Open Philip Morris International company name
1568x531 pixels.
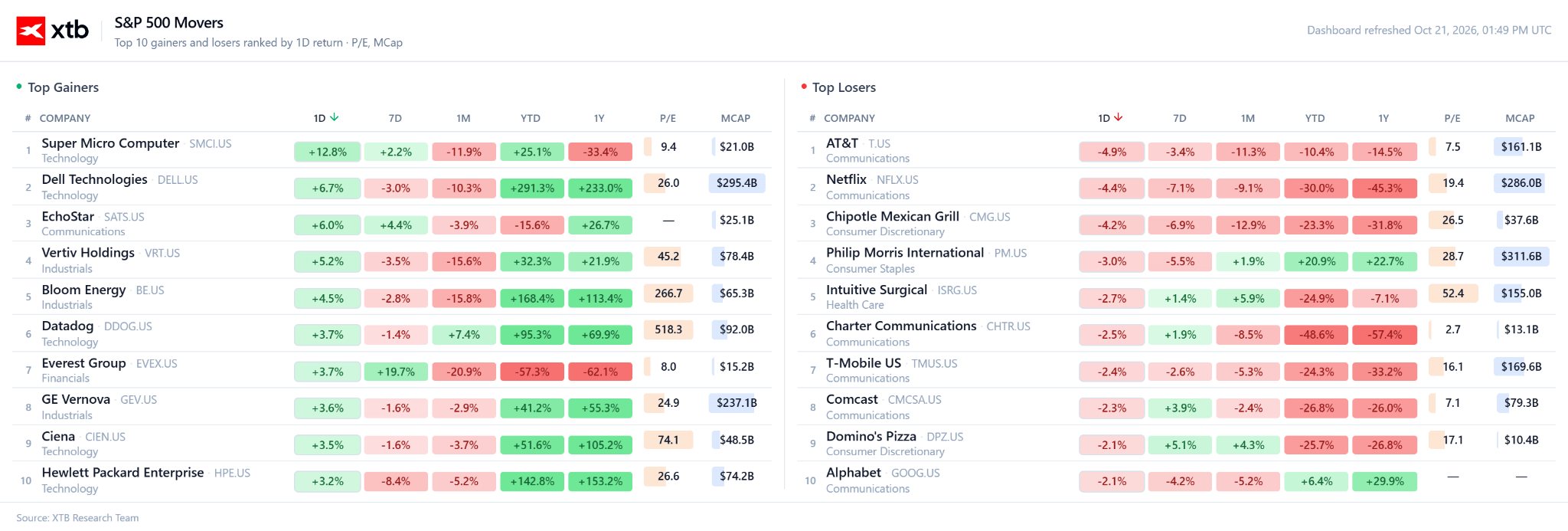(x=905, y=253)
